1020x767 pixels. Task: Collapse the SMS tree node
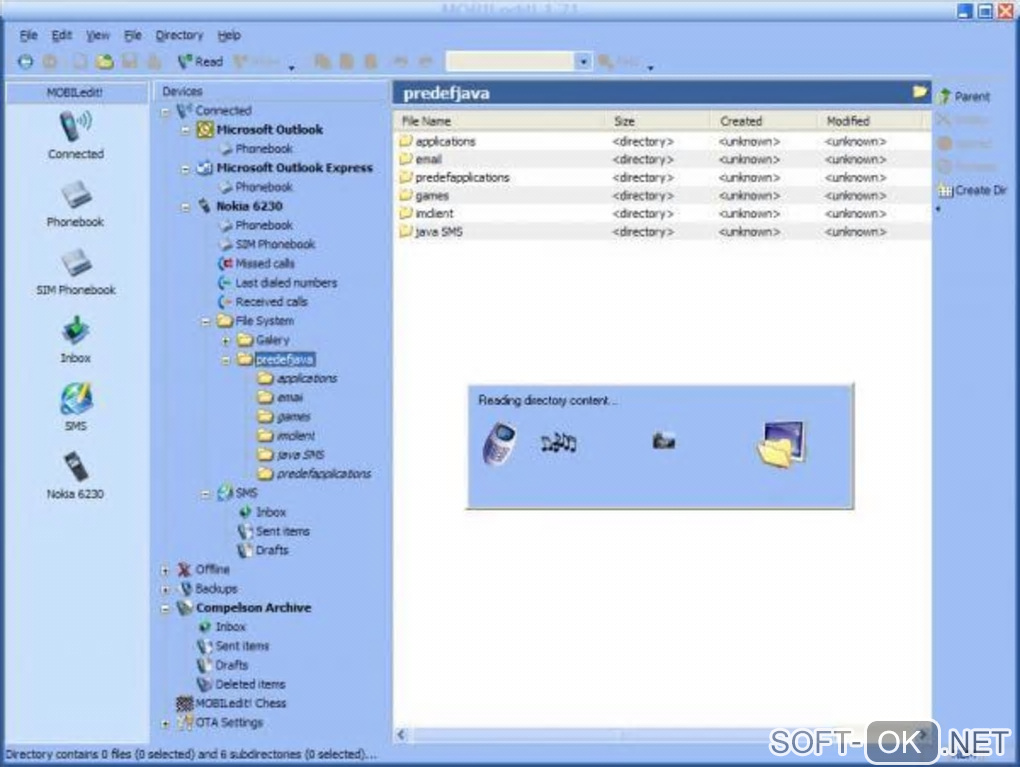(x=206, y=494)
